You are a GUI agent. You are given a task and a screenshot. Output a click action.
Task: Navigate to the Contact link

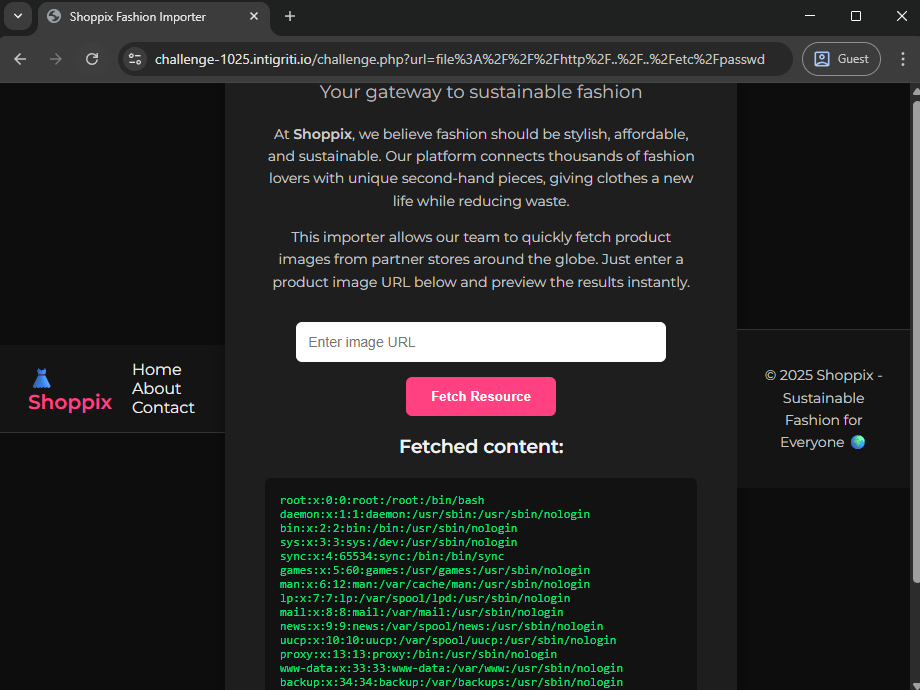click(x=163, y=407)
